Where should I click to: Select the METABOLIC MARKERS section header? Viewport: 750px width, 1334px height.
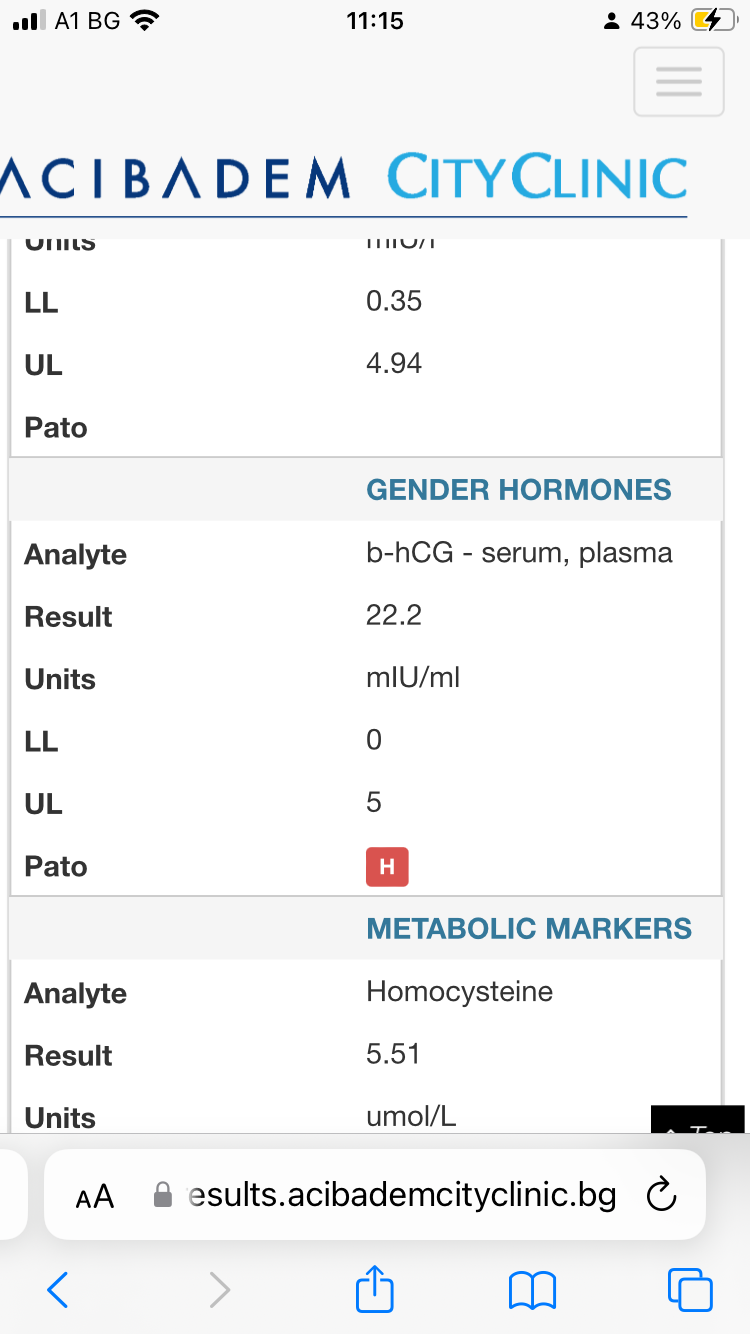coord(529,928)
